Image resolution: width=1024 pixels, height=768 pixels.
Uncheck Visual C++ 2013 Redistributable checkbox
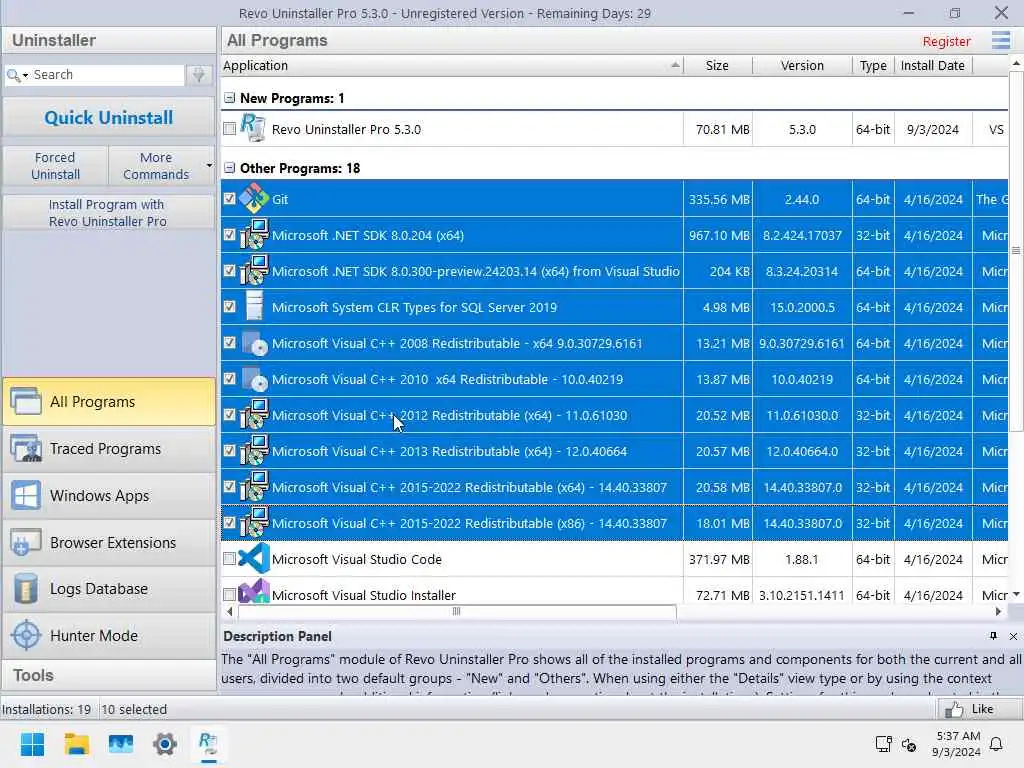coord(229,450)
